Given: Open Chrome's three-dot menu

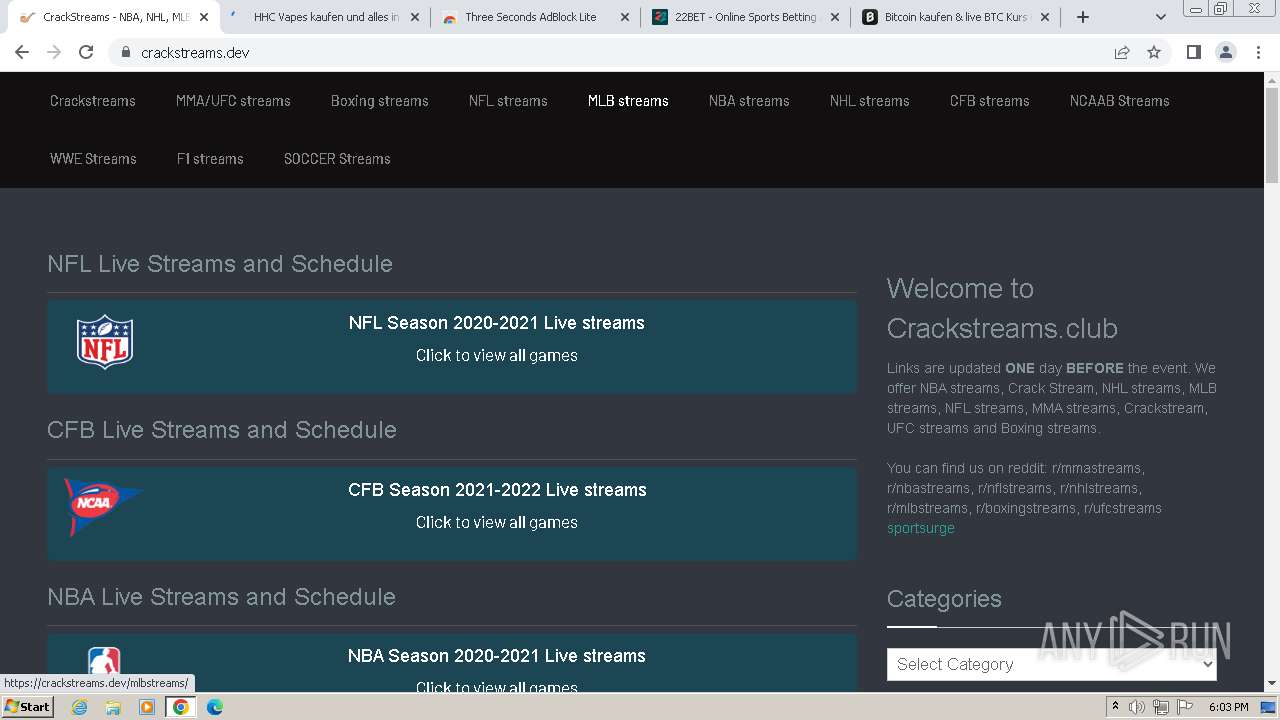Looking at the screenshot, I should 1258,52.
